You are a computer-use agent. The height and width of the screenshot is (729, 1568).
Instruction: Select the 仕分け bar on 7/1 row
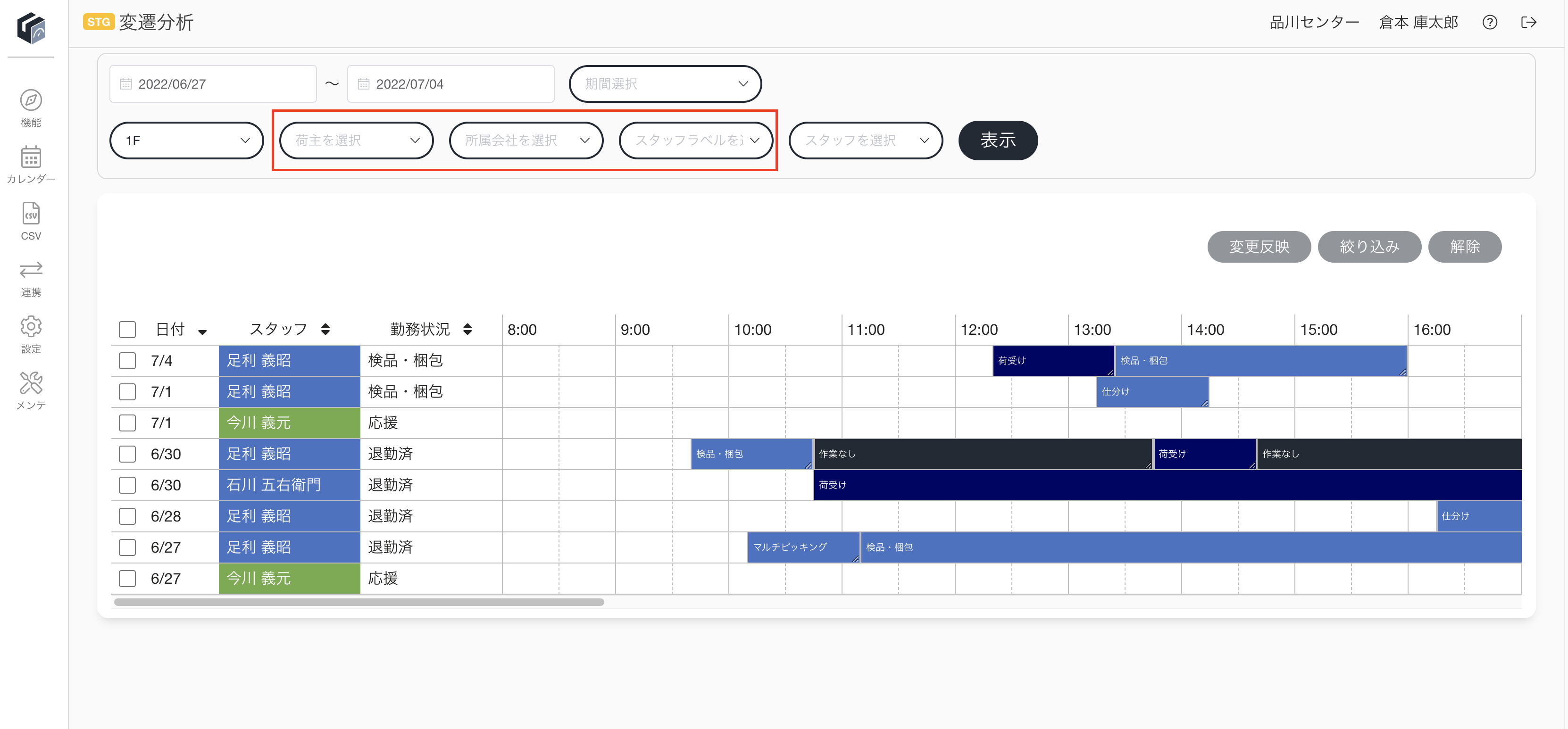tap(1152, 392)
